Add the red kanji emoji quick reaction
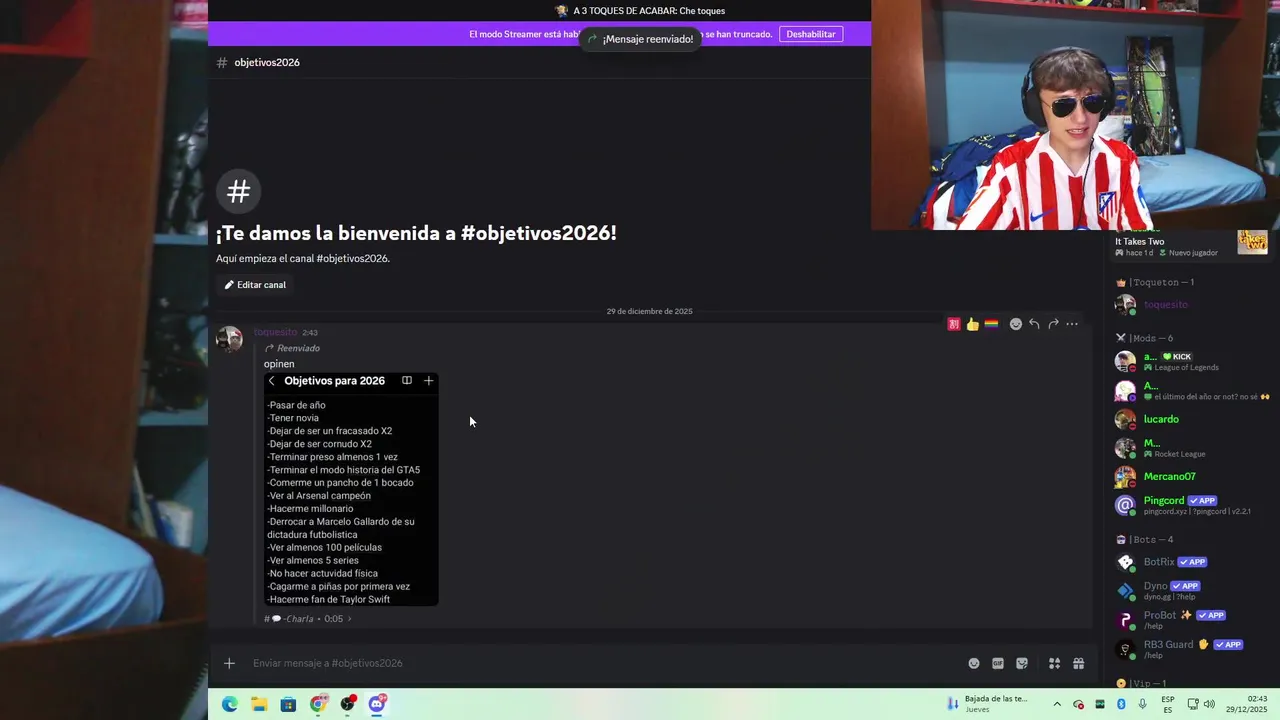 (954, 324)
